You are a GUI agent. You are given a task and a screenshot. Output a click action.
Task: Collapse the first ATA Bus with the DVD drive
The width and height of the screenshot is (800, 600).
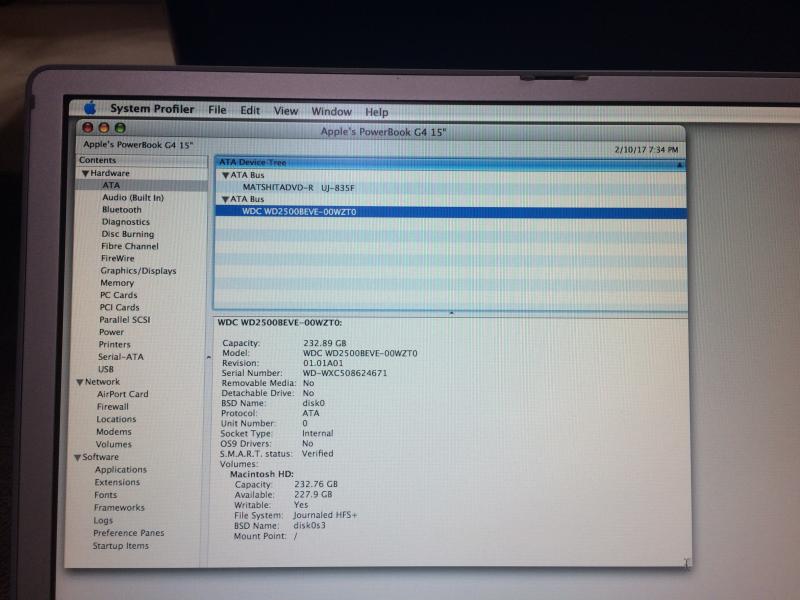(x=225, y=175)
